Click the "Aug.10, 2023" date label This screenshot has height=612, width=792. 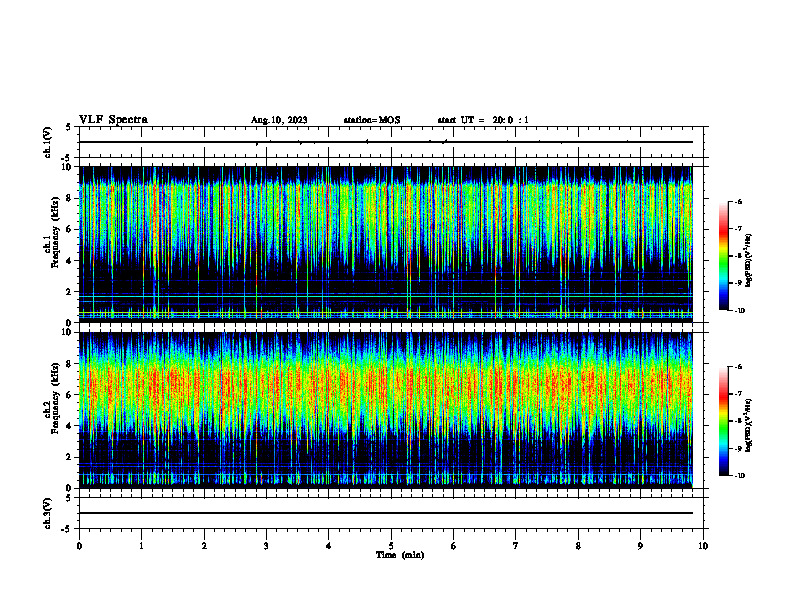[x=279, y=120]
